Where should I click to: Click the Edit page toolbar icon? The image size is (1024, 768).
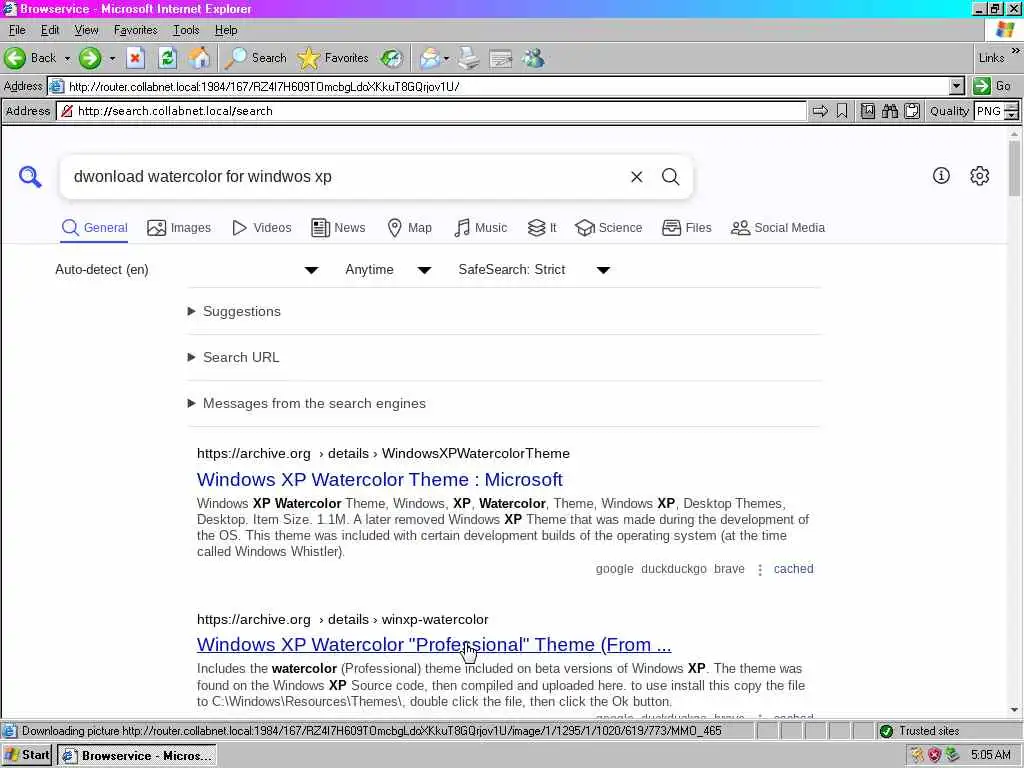(501, 58)
